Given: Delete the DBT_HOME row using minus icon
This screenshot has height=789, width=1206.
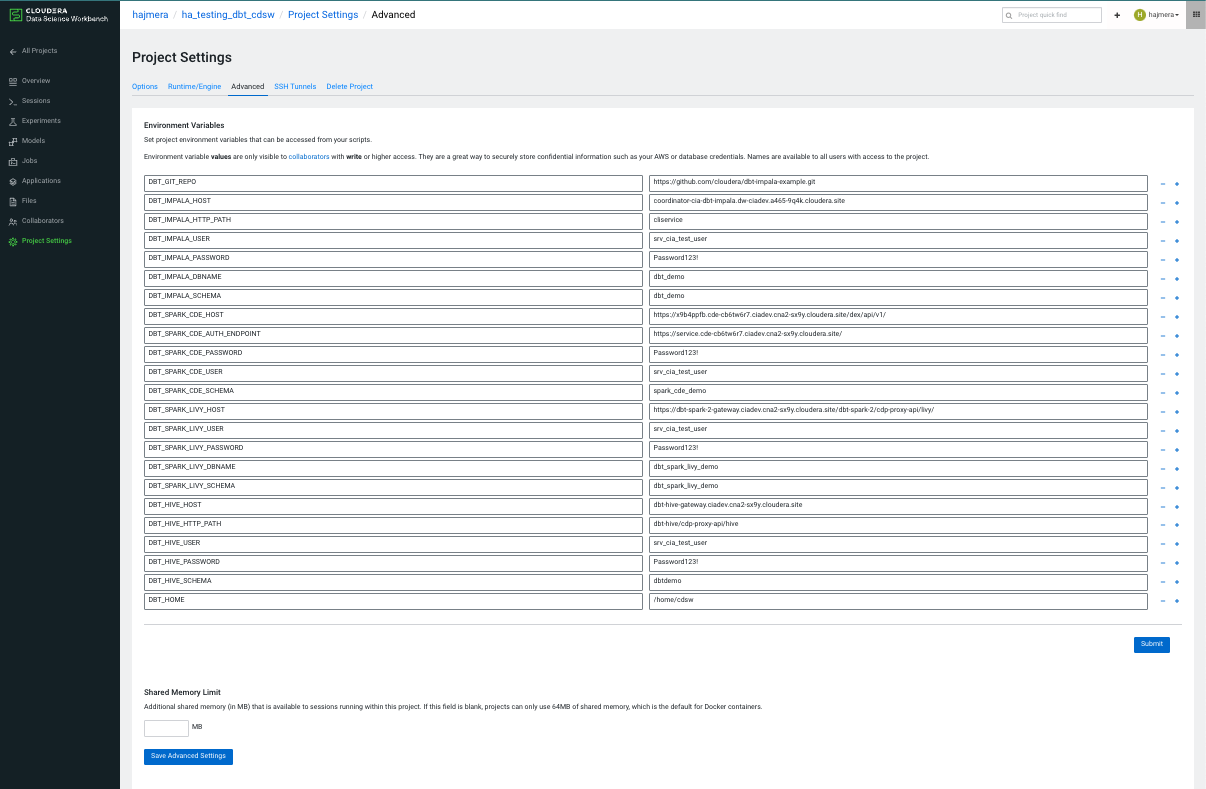Looking at the screenshot, I should (1163, 601).
